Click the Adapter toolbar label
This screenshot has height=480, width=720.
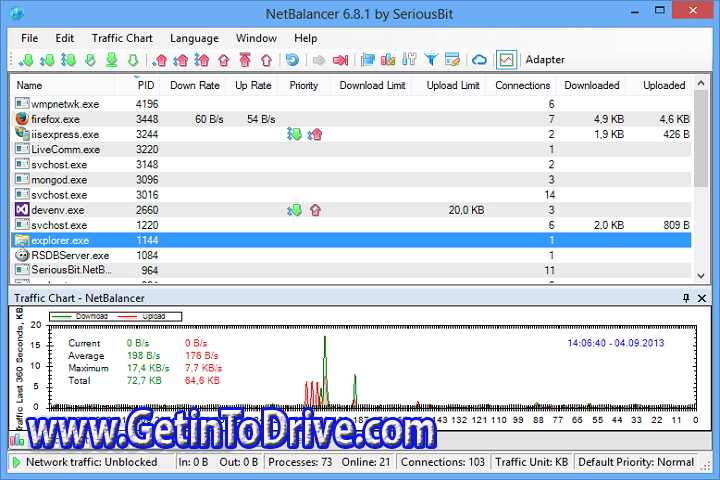pyautogui.click(x=545, y=60)
